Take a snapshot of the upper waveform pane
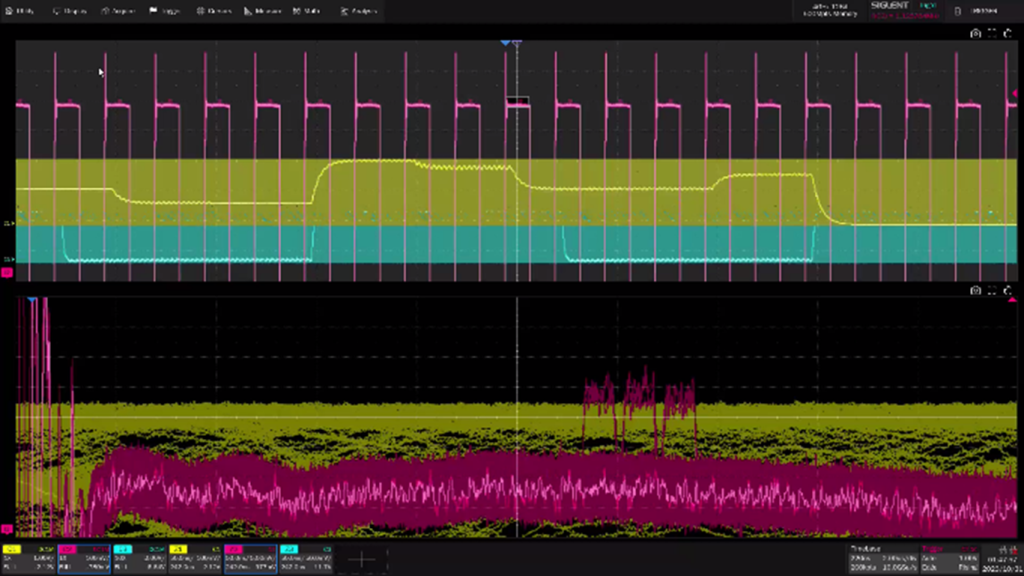 [976, 33]
